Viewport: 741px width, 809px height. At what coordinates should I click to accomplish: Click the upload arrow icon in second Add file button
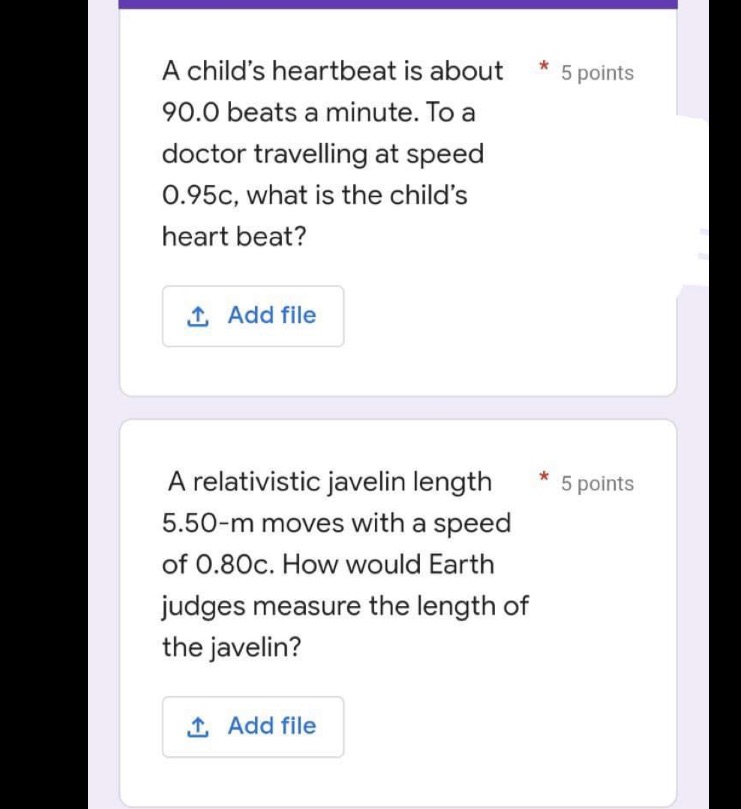(199, 726)
